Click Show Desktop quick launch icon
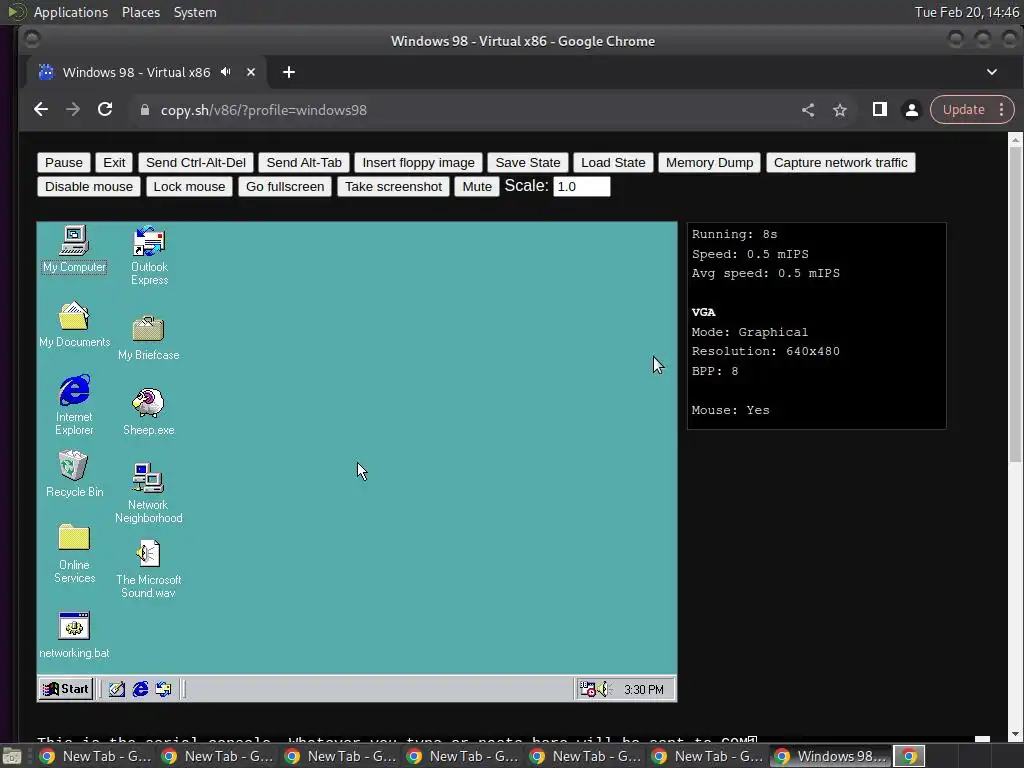1024x768 pixels. pyautogui.click(x=117, y=689)
